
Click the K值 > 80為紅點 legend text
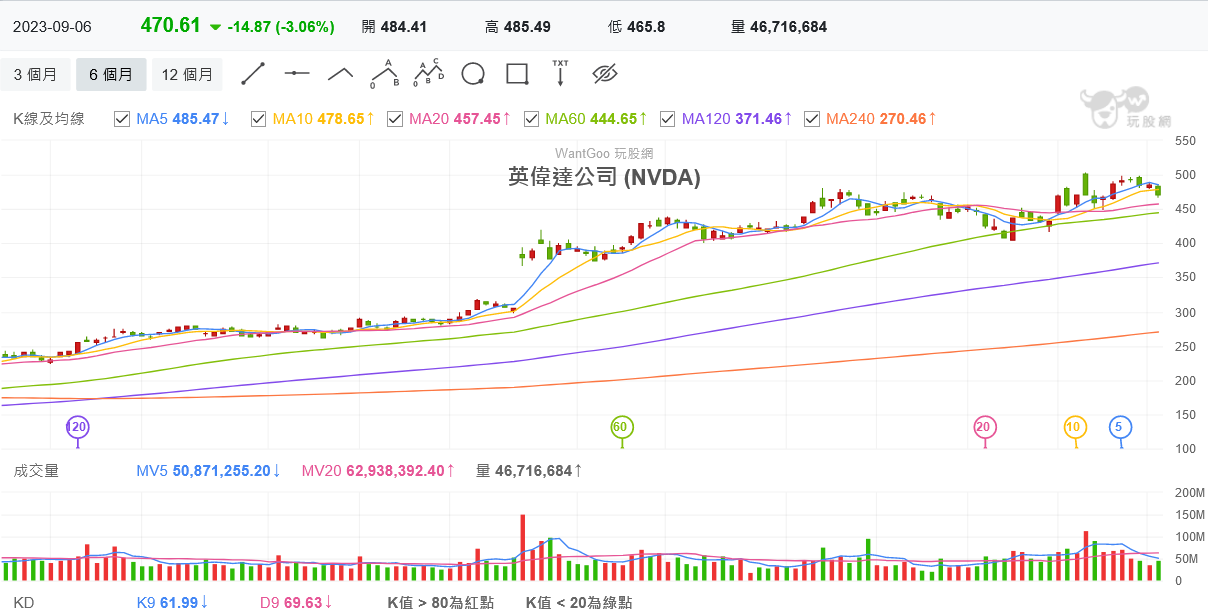click(x=441, y=602)
